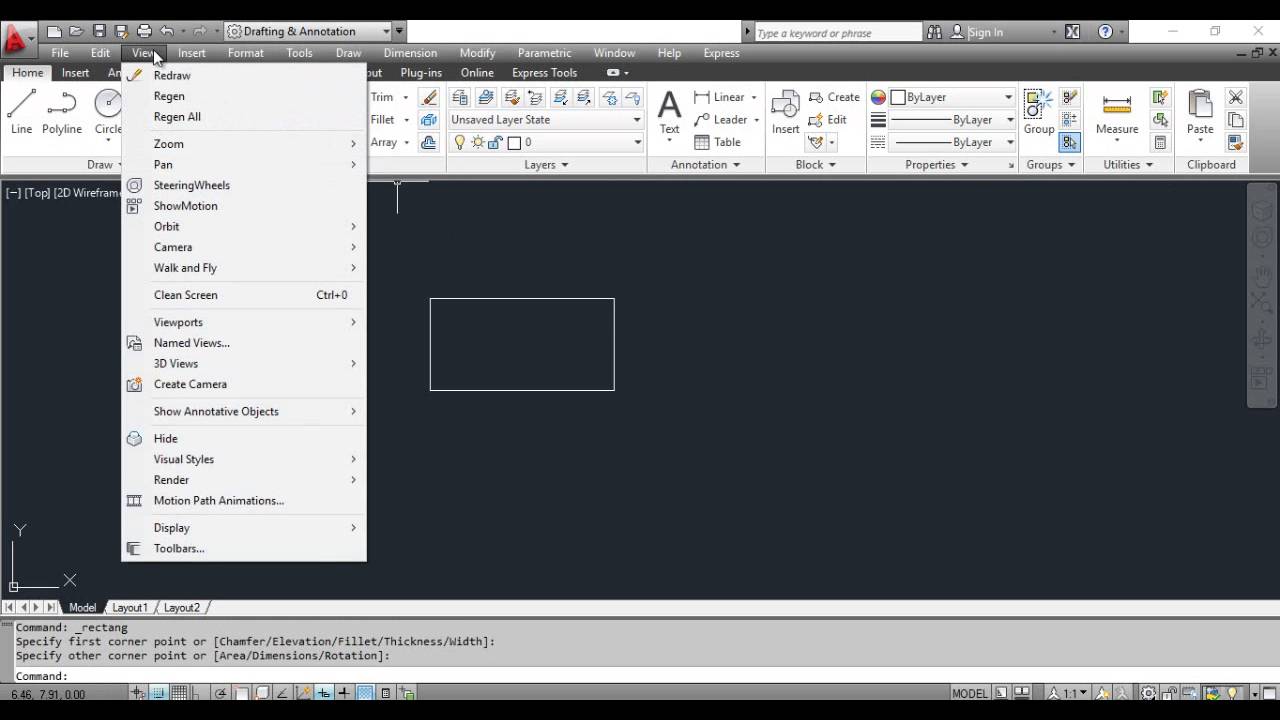Click the Text tool in Annotation panel
Screen dimensions: 1280x720
pos(669,112)
